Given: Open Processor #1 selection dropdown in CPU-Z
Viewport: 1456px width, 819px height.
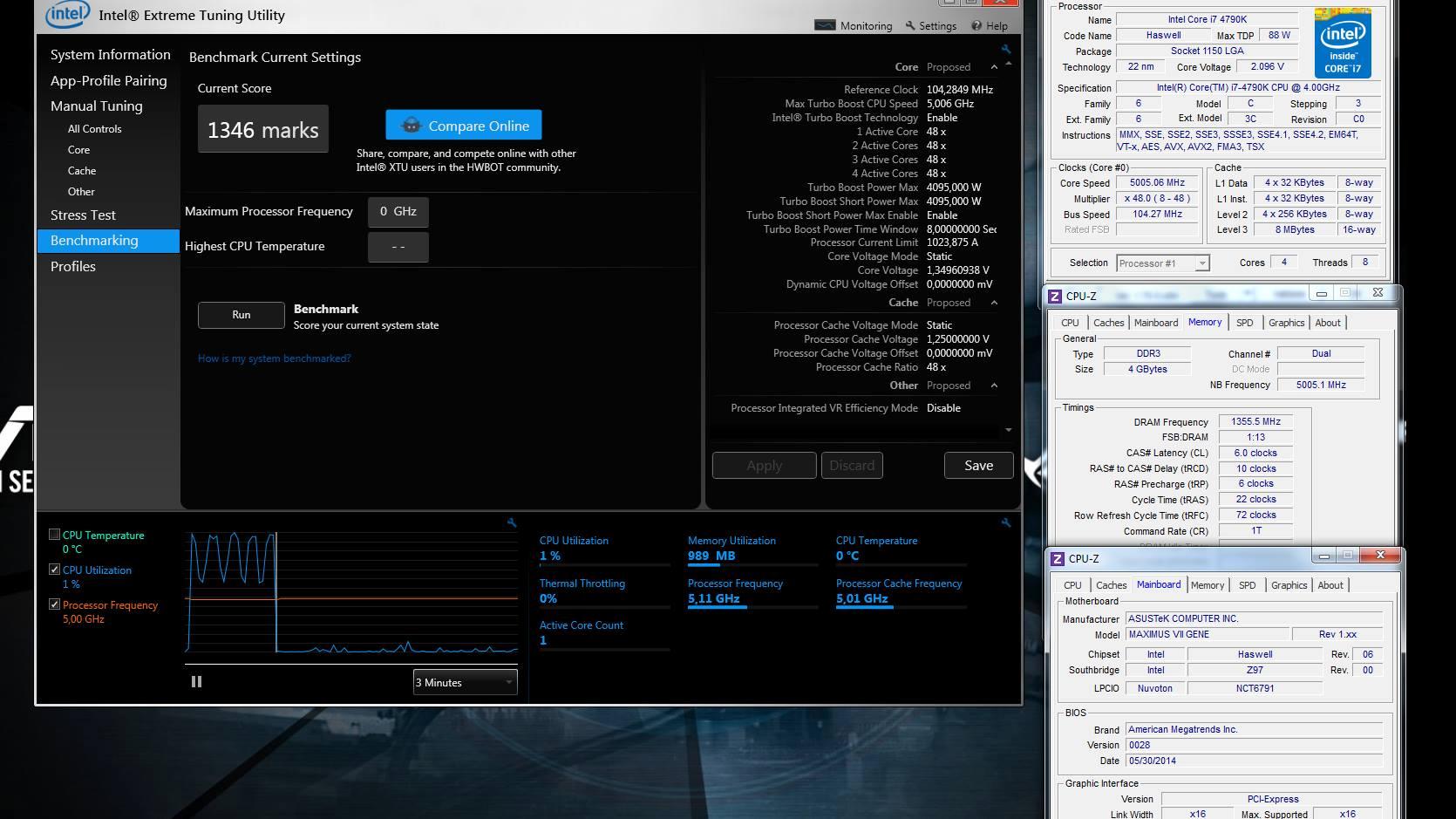Looking at the screenshot, I should pos(1162,263).
